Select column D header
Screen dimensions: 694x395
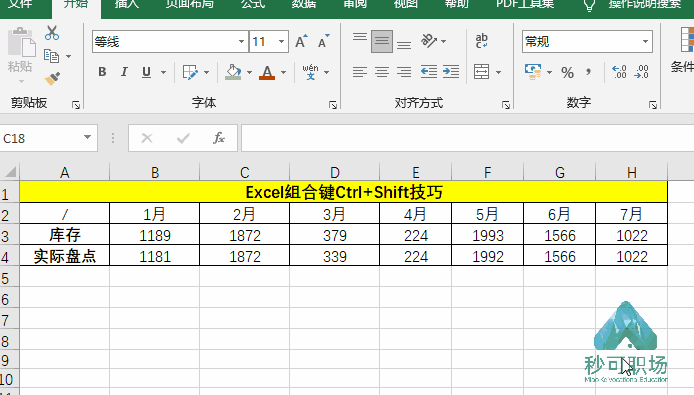click(x=335, y=172)
